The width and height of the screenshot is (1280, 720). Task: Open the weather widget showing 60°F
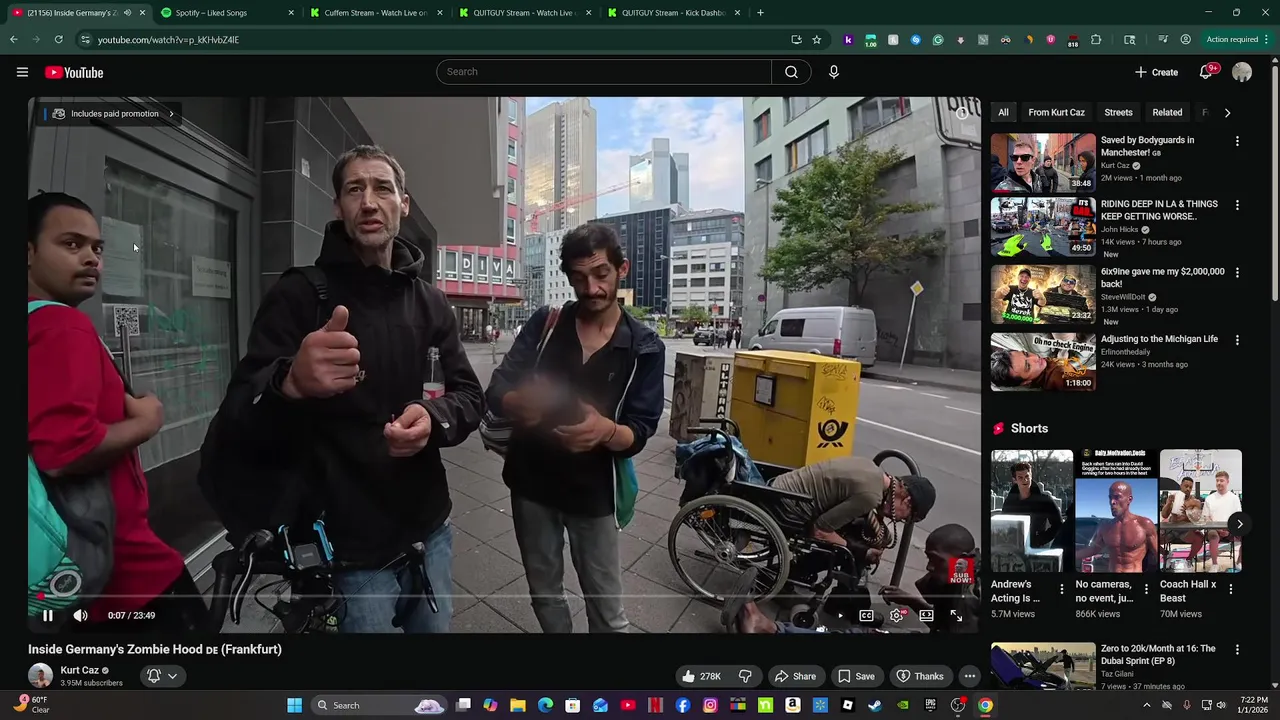(30, 705)
